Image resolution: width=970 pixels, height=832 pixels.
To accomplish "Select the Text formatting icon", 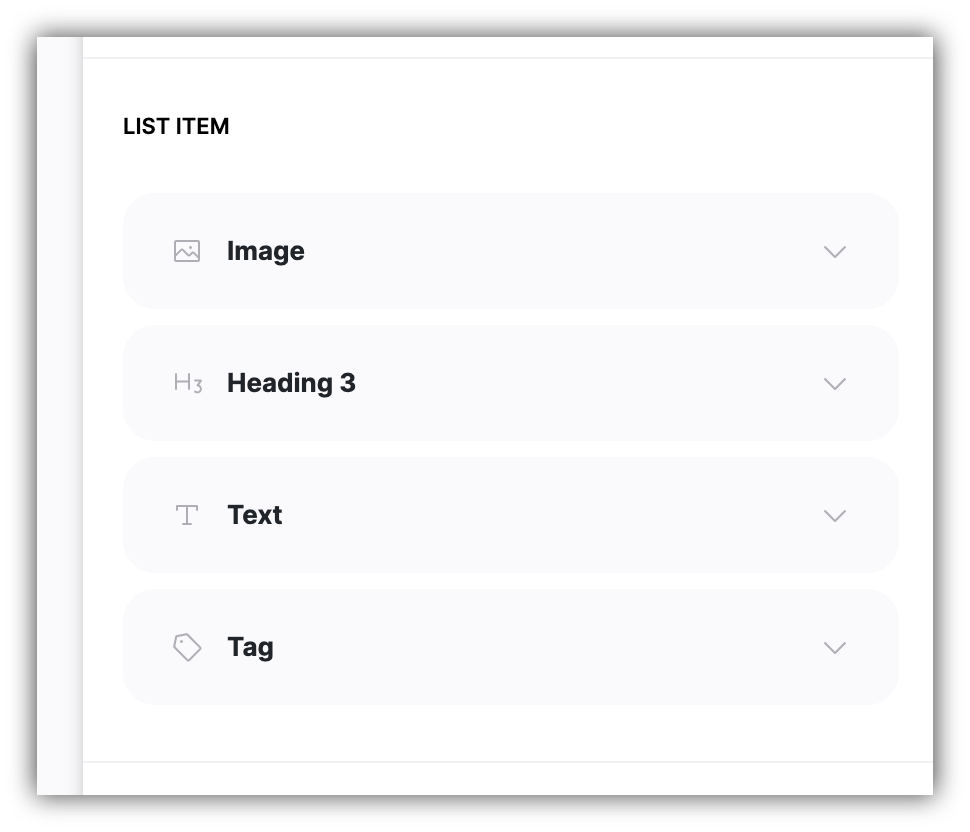I will pos(188,515).
